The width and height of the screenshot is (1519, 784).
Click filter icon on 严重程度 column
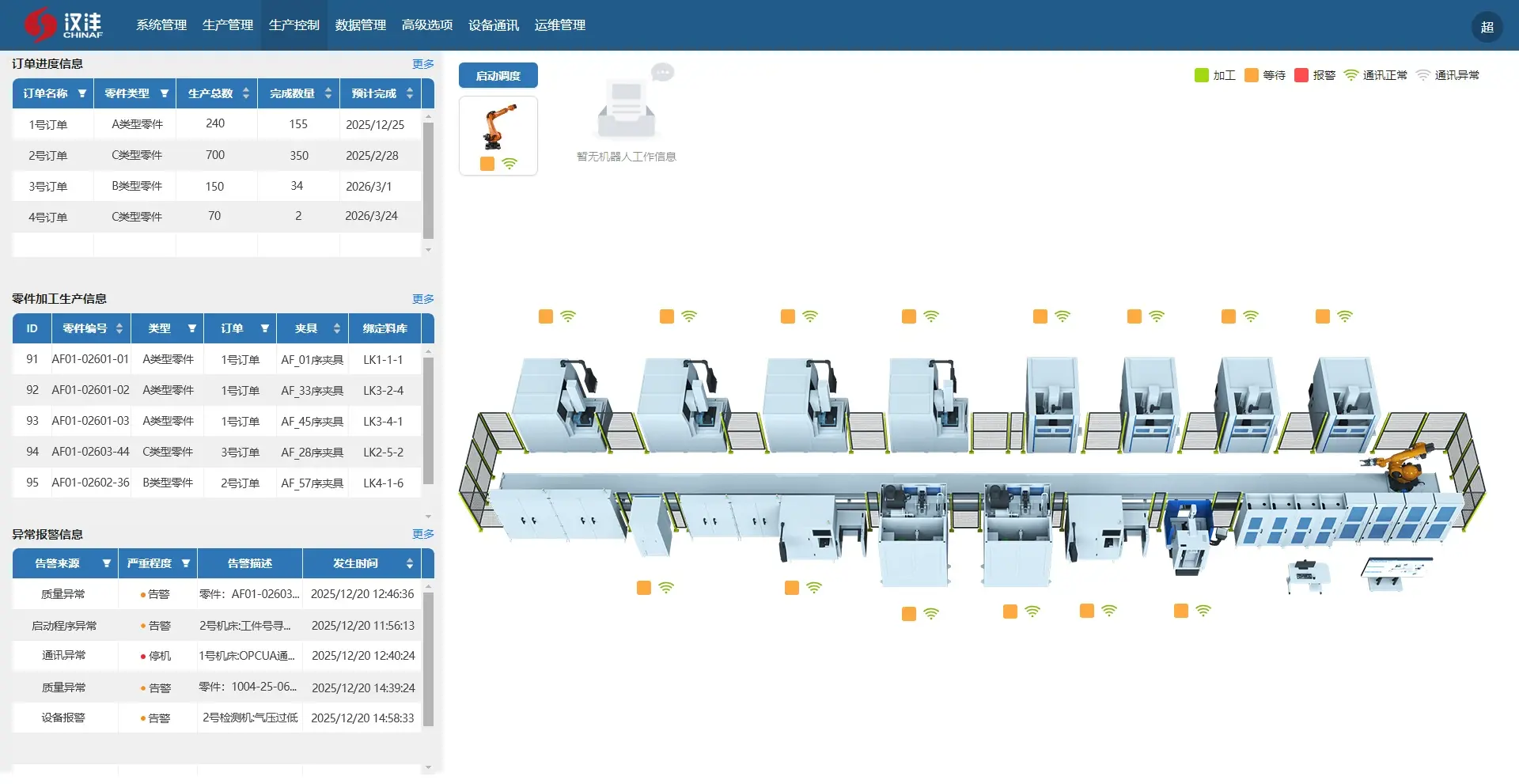[186, 563]
